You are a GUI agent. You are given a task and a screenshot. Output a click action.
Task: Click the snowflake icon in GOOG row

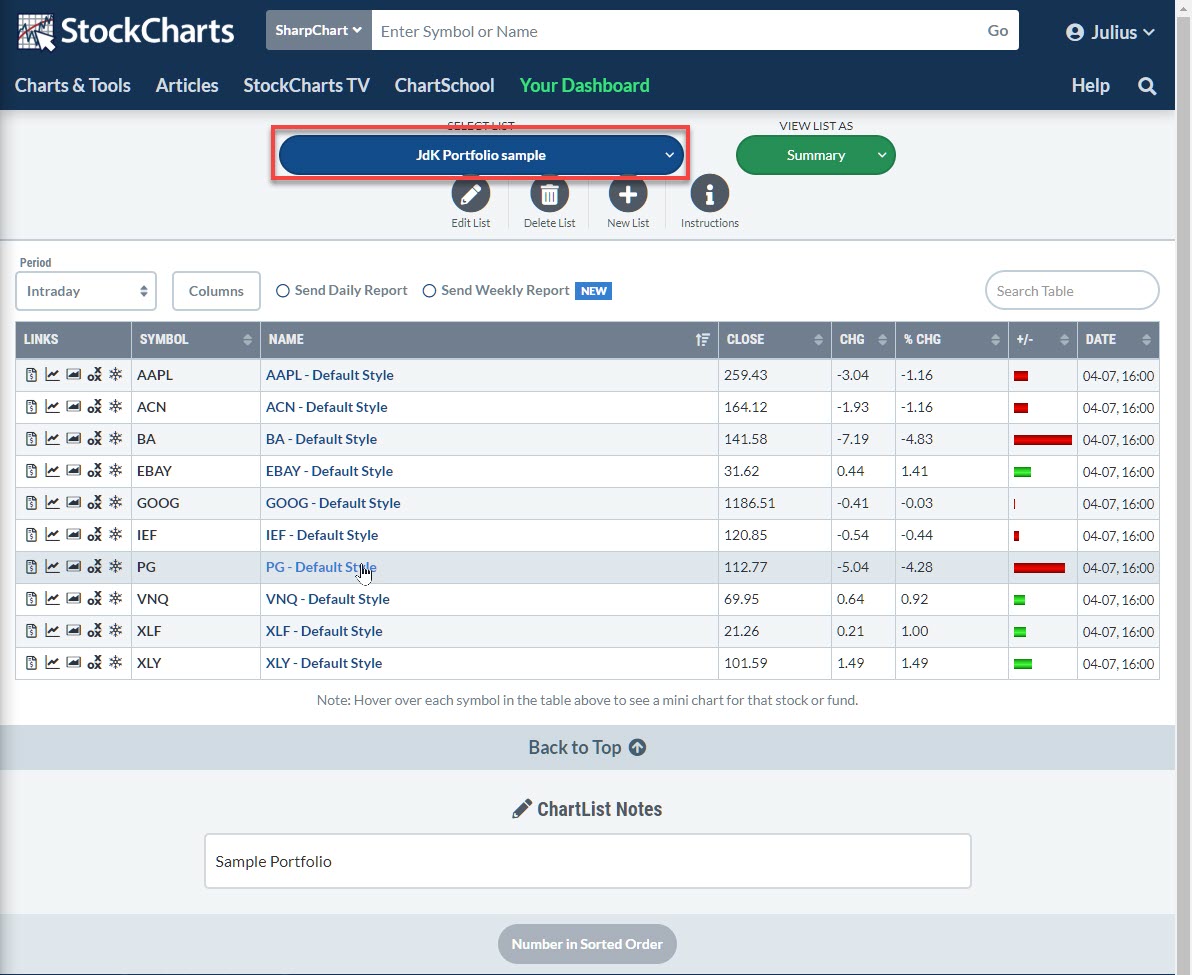115,503
